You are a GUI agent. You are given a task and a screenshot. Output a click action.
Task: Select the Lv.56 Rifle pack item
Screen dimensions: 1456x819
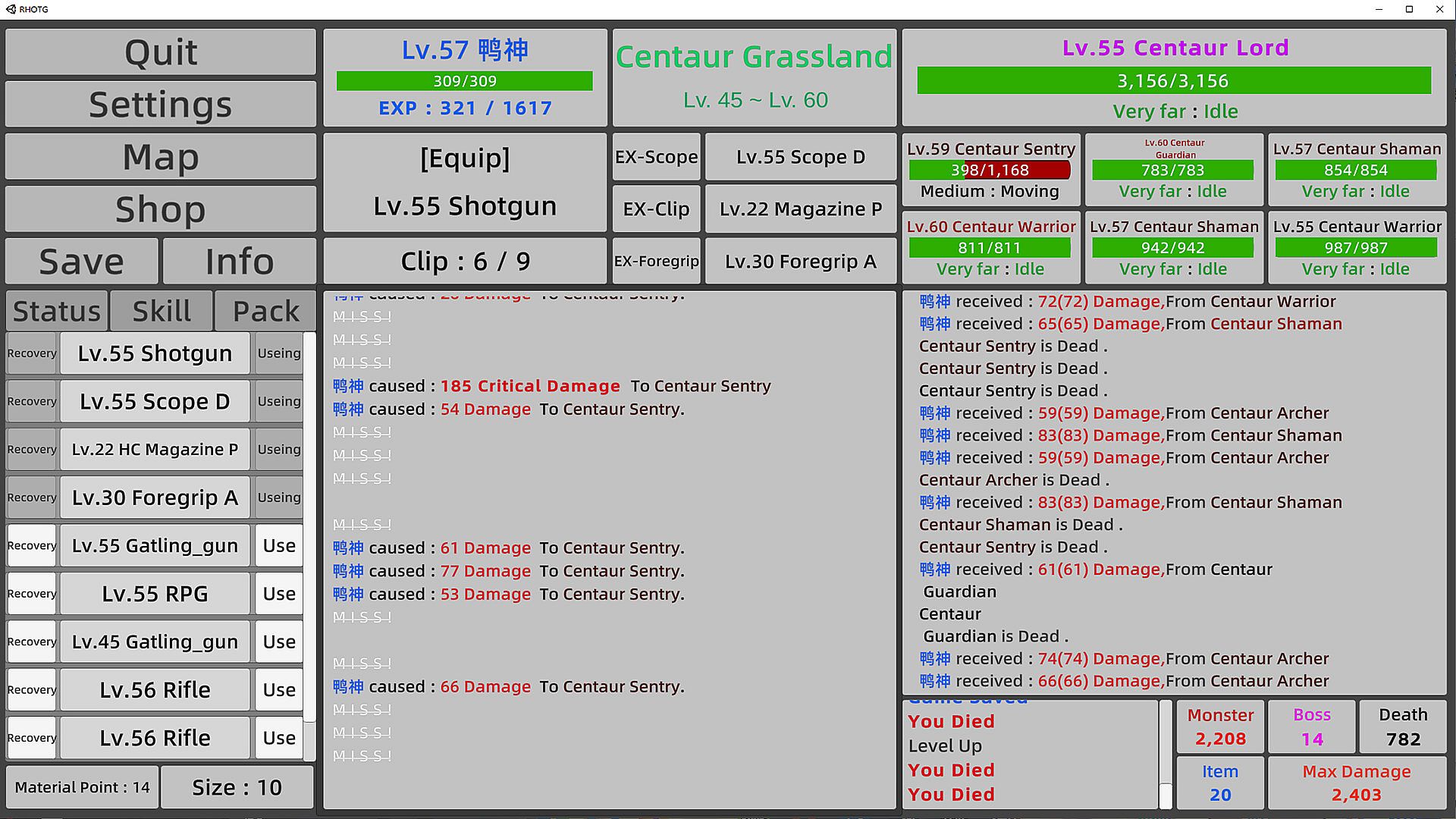coord(155,690)
